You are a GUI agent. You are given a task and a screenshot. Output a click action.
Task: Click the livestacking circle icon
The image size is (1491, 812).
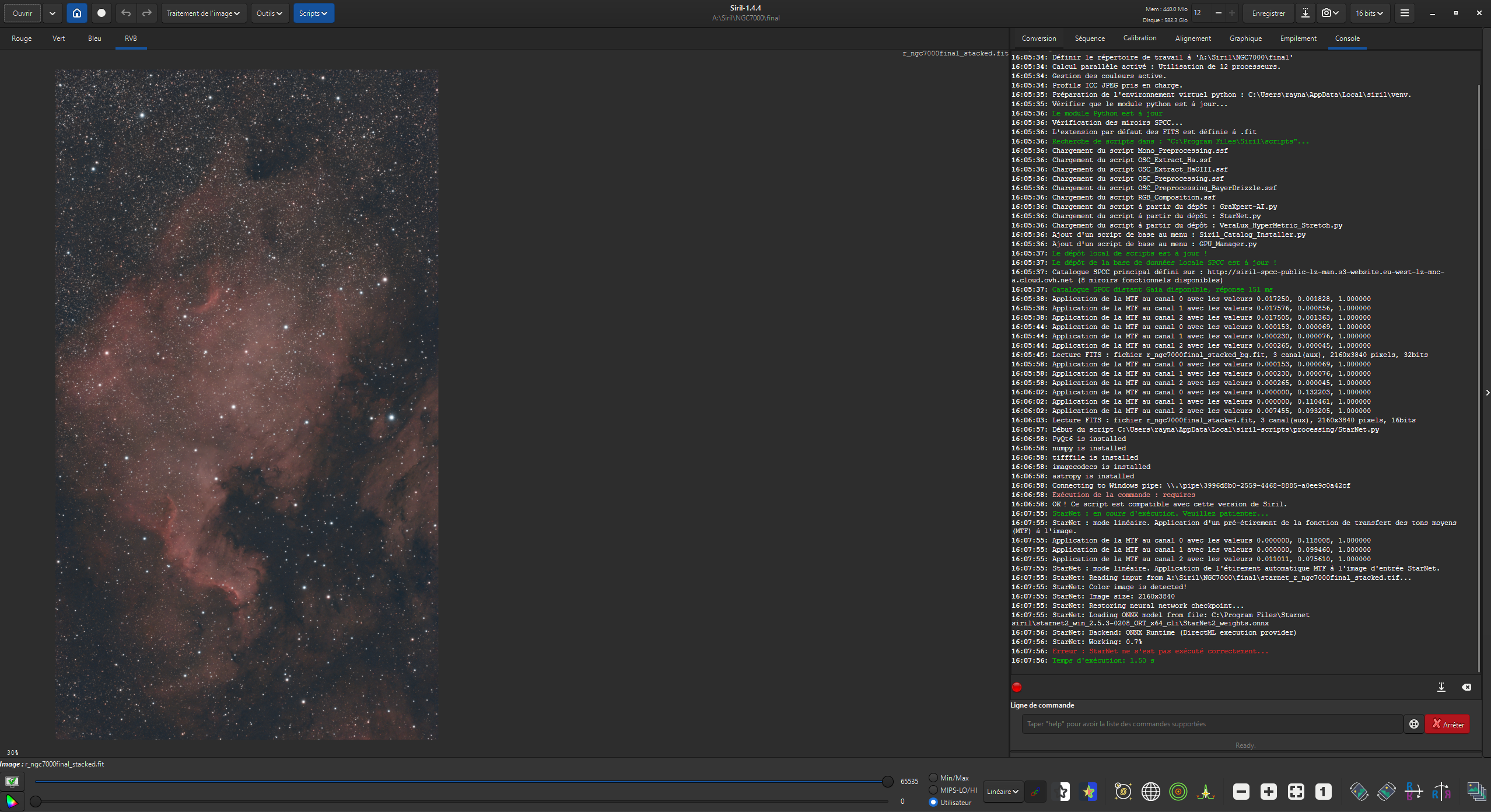point(101,13)
